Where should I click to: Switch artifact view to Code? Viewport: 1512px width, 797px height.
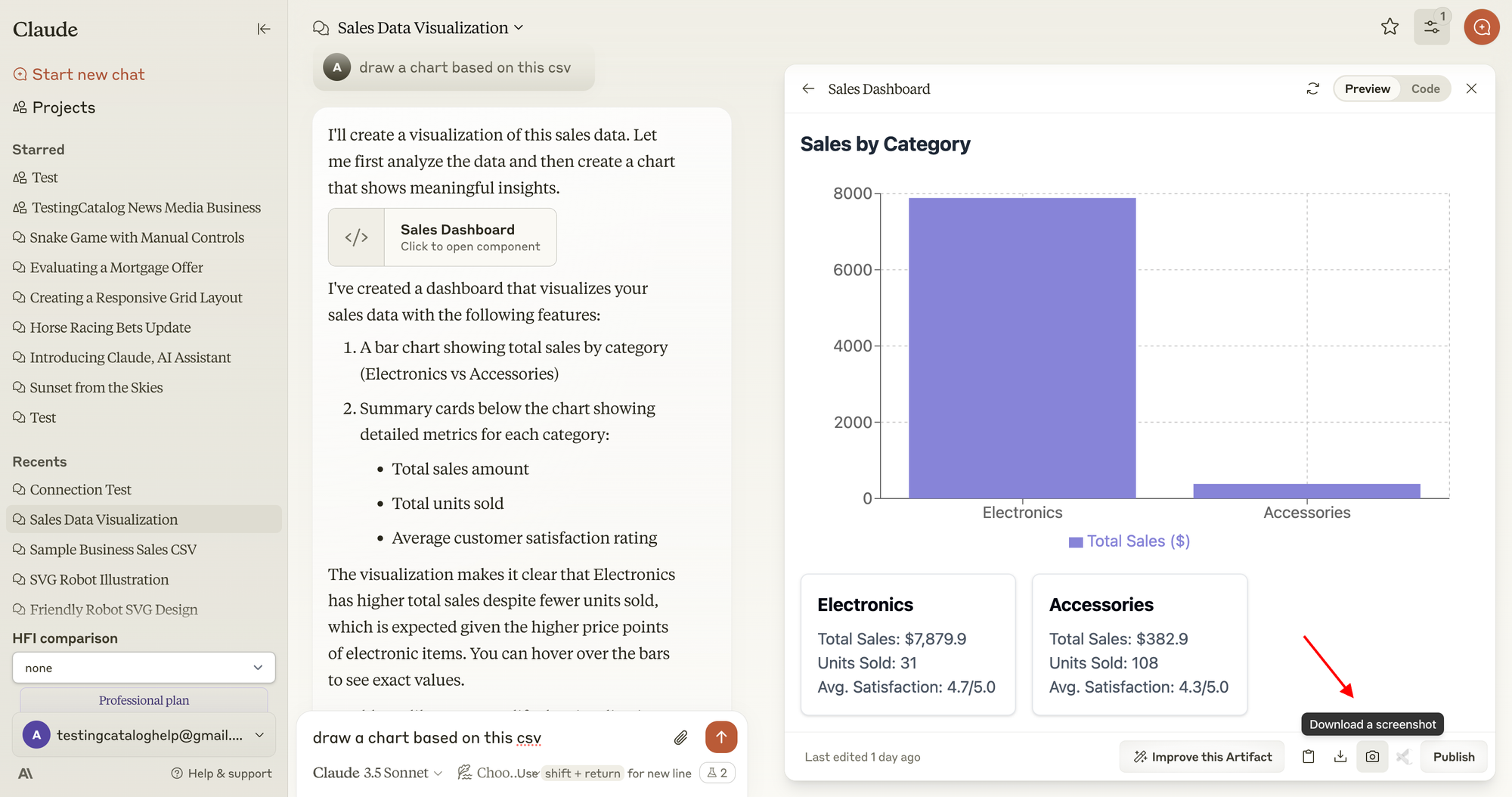click(1425, 88)
